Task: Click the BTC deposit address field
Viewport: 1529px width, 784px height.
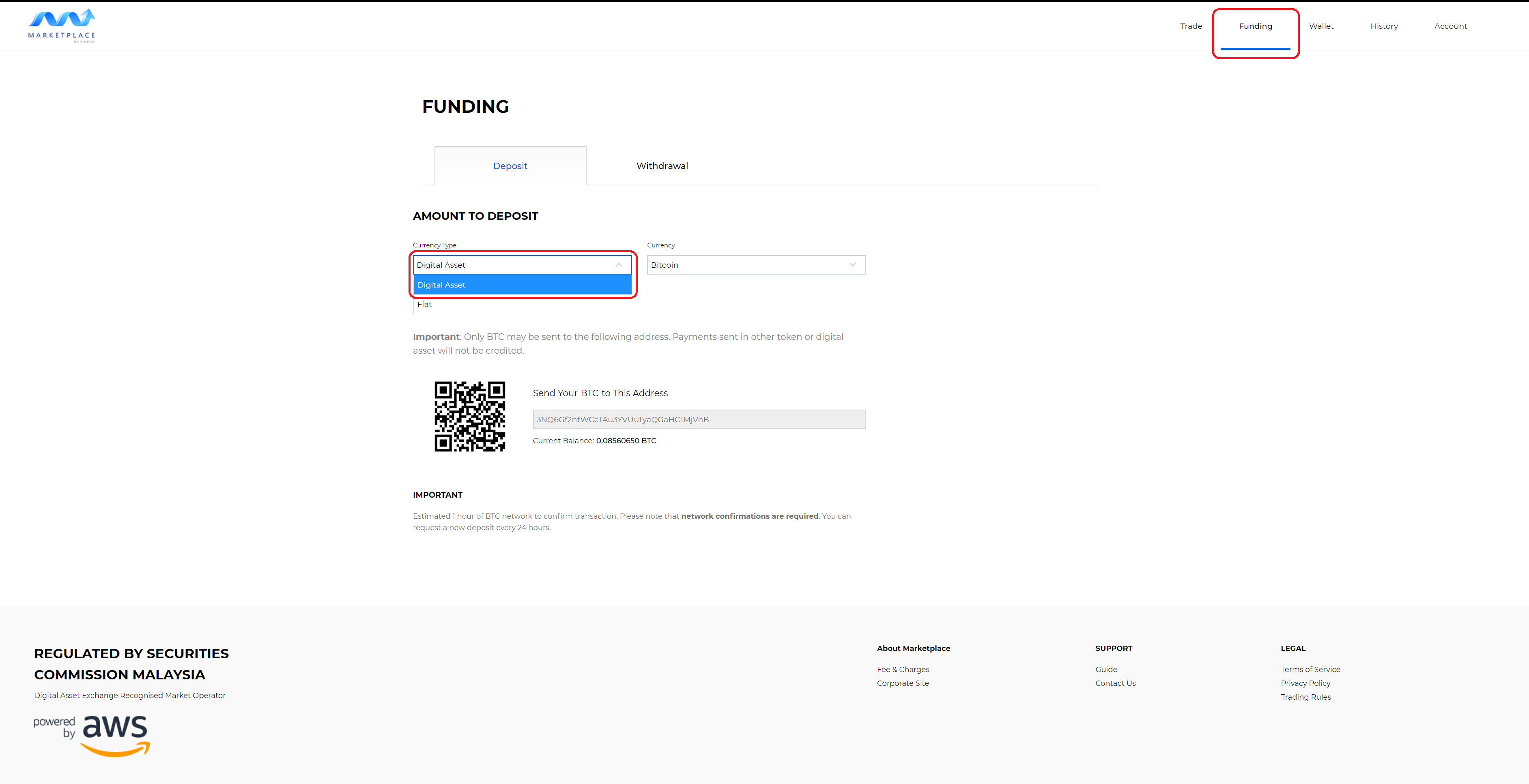Action: [x=699, y=420]
